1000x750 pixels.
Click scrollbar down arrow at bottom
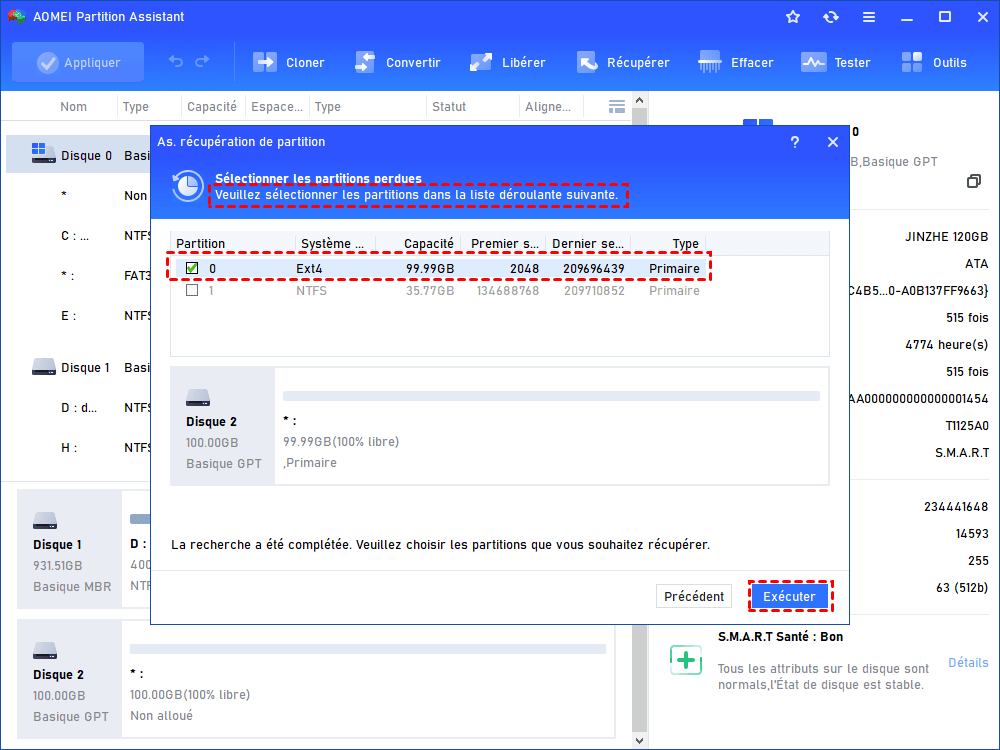tap(640, 740)
